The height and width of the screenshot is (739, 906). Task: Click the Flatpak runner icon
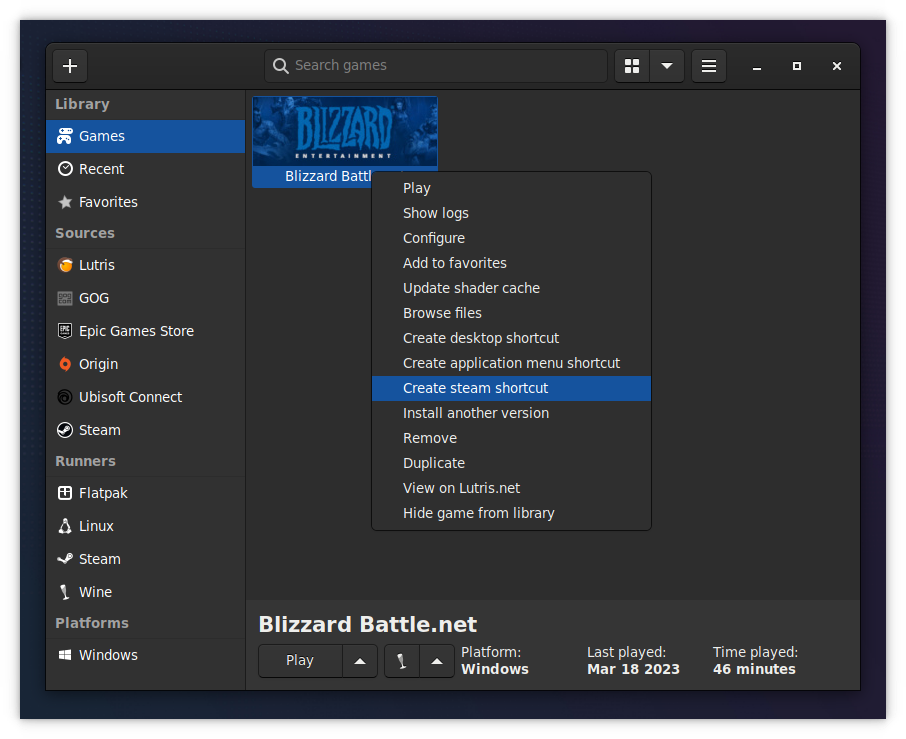point(65,493)
